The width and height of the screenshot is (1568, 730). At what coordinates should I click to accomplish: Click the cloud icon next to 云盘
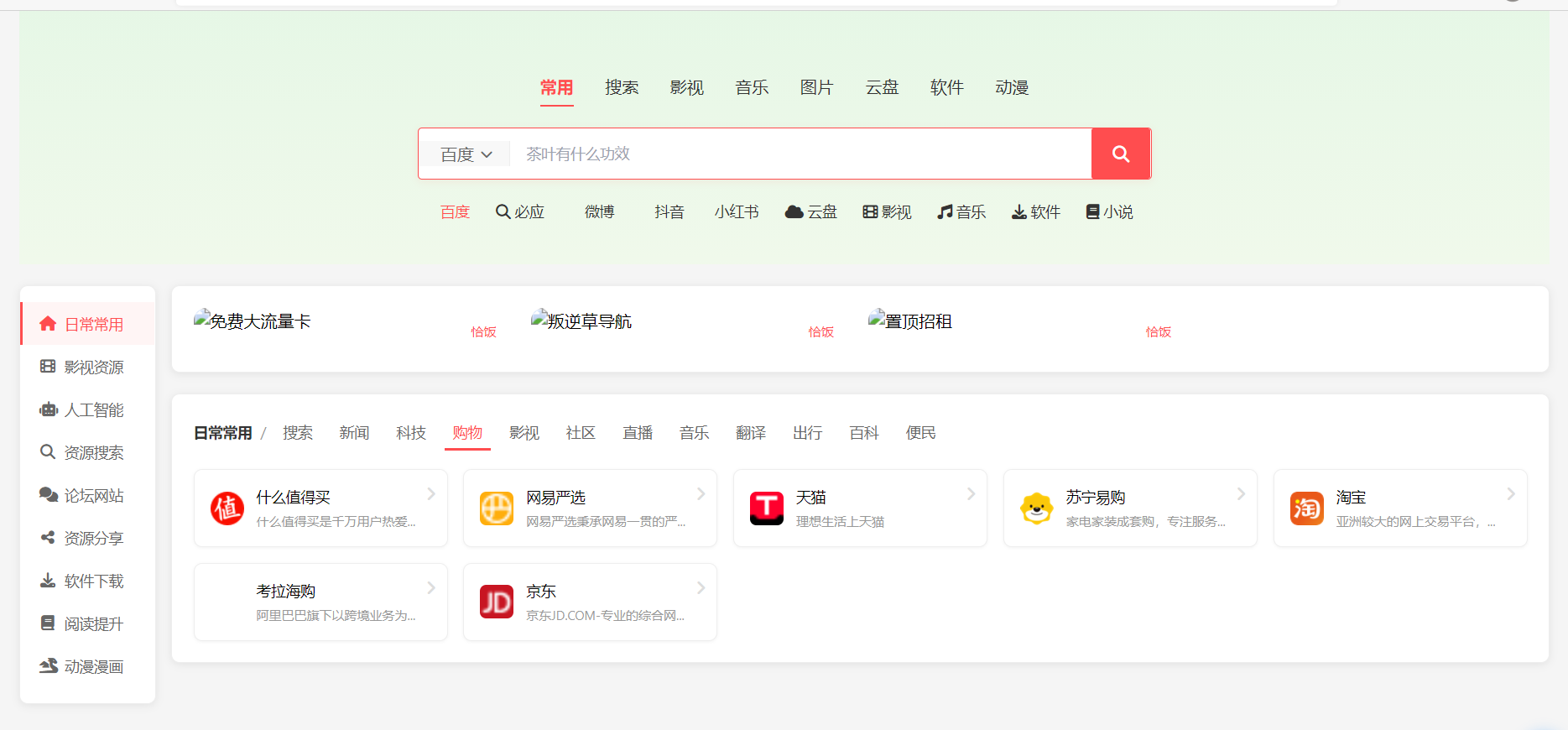click(x=794, y=212)
